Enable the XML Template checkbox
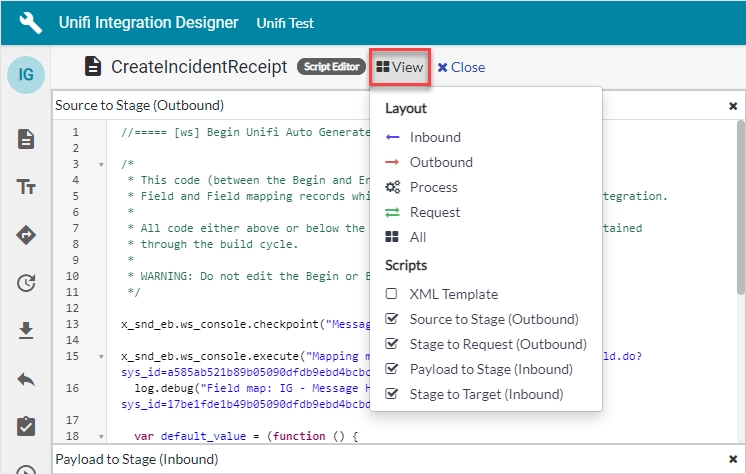746x474 pixels. click(x=393, y=295)
